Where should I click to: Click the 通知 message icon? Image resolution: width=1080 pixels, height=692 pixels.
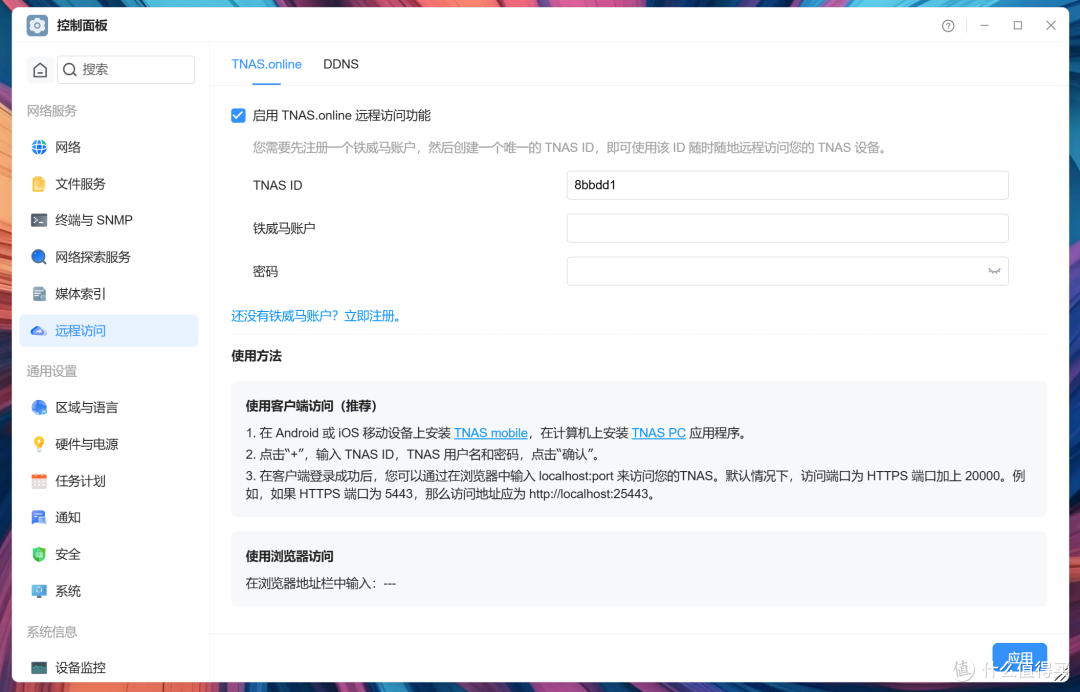(39, 518)
